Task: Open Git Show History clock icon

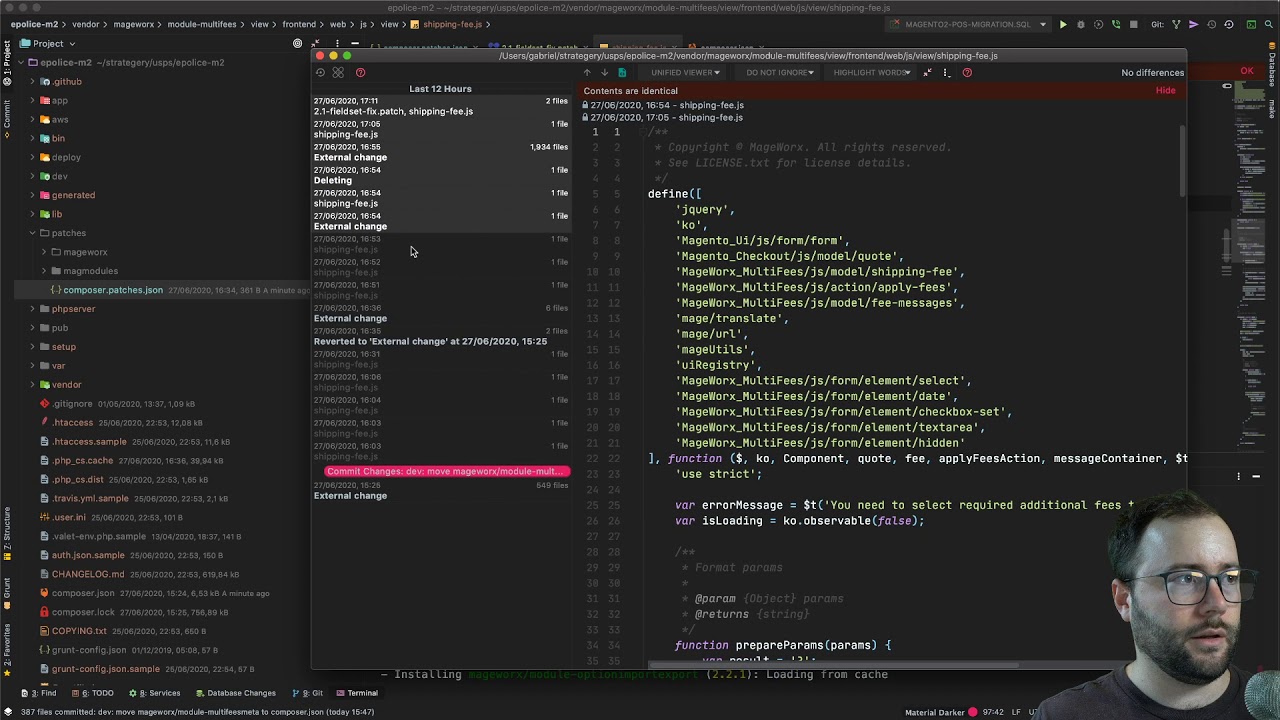Action: tap(1211, 24)
